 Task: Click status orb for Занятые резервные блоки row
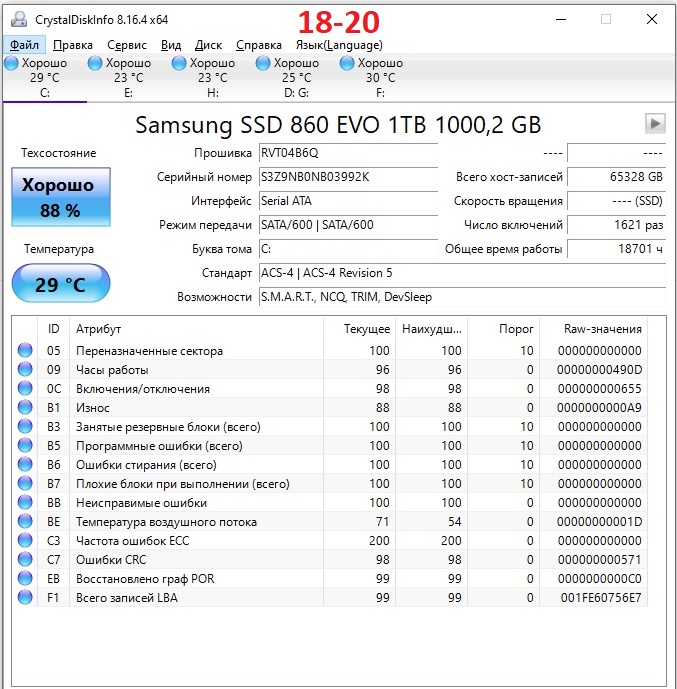25,426
